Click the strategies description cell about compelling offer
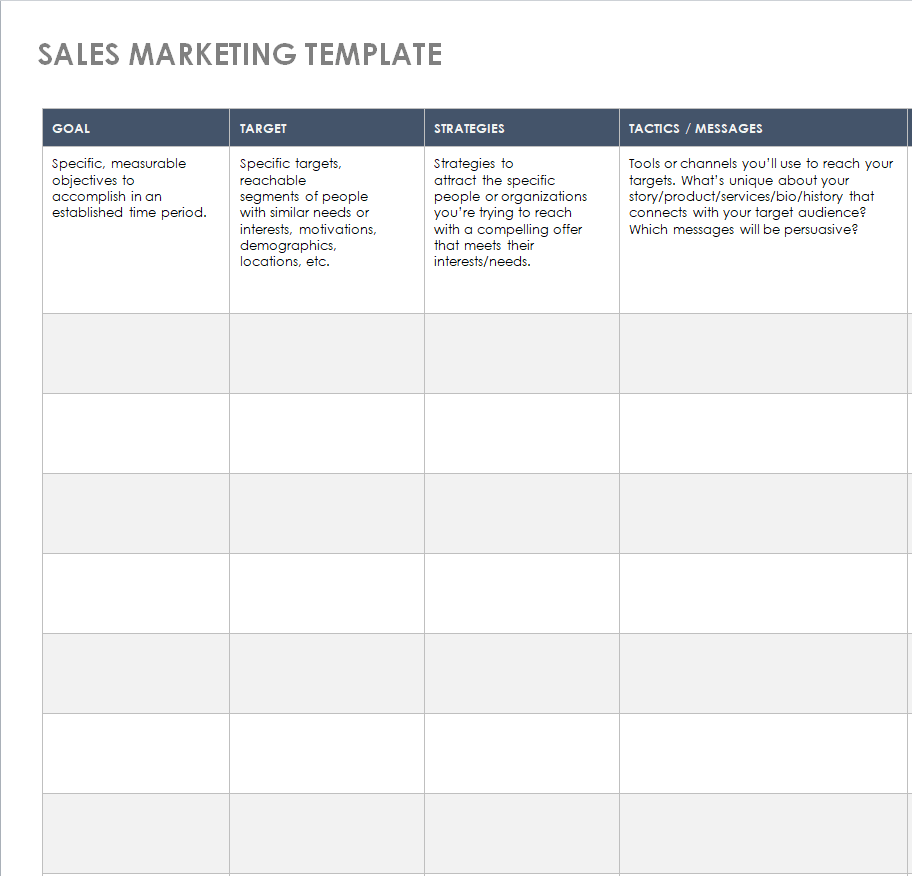 pos(522,230)
